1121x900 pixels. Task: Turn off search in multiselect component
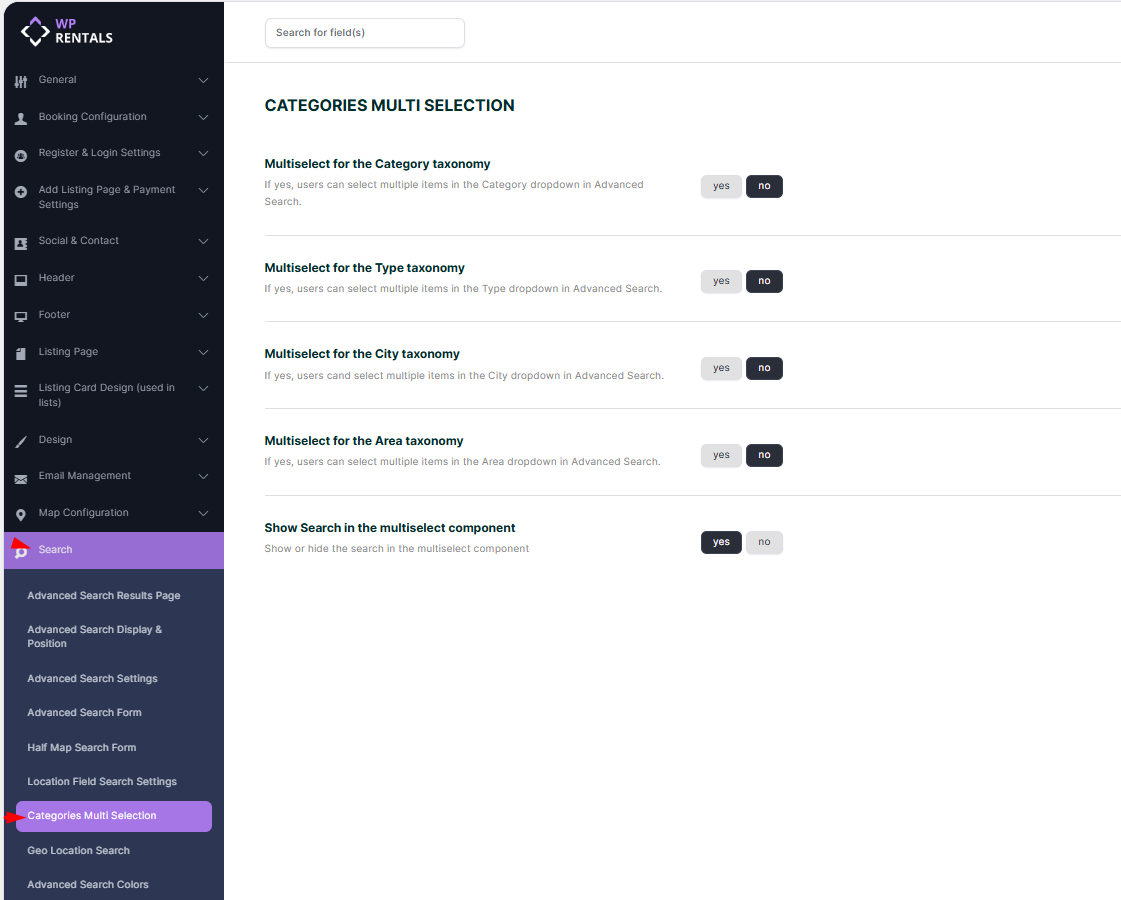coord(764,543)
